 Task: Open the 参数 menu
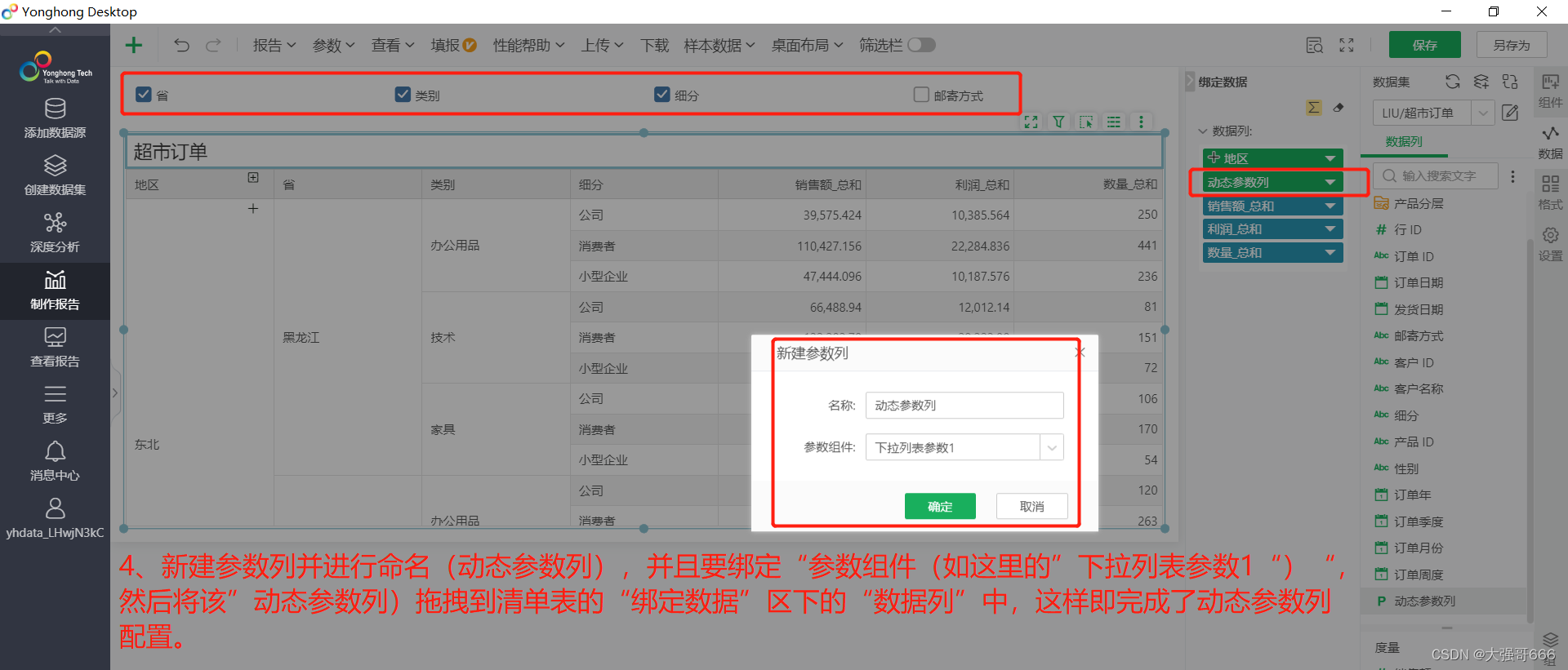tap(333, 45)
